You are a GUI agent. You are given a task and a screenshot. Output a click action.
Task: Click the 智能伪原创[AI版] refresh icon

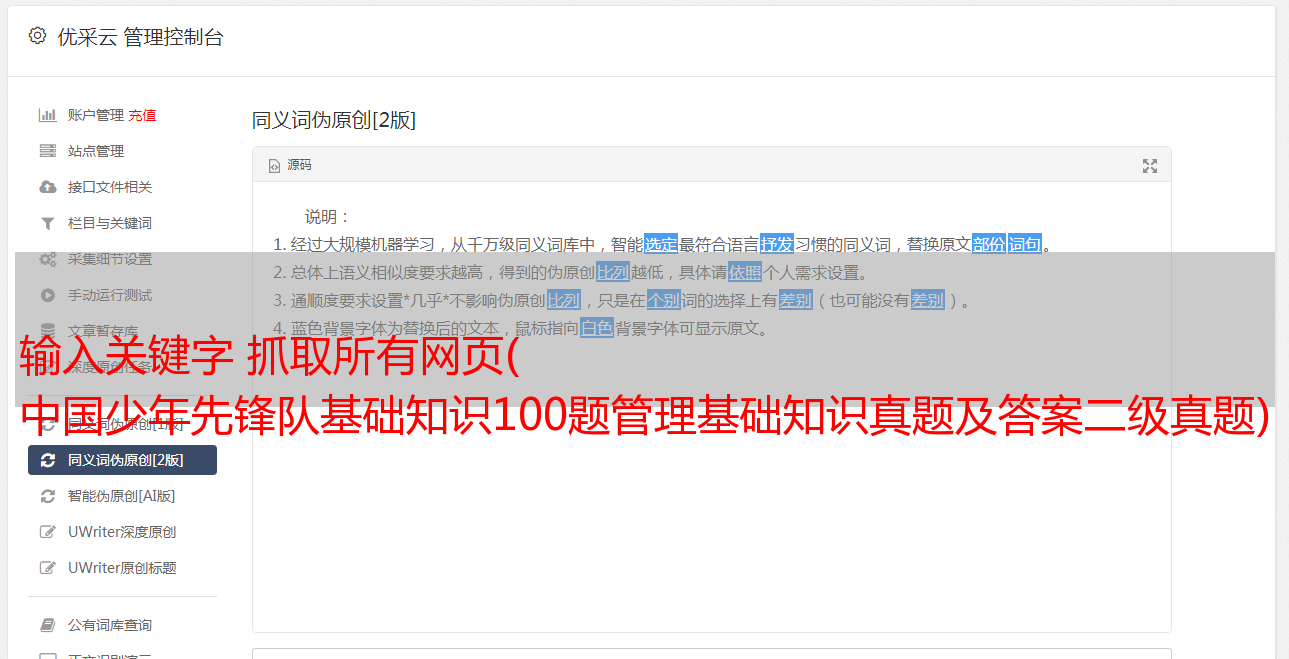point(47,496)
